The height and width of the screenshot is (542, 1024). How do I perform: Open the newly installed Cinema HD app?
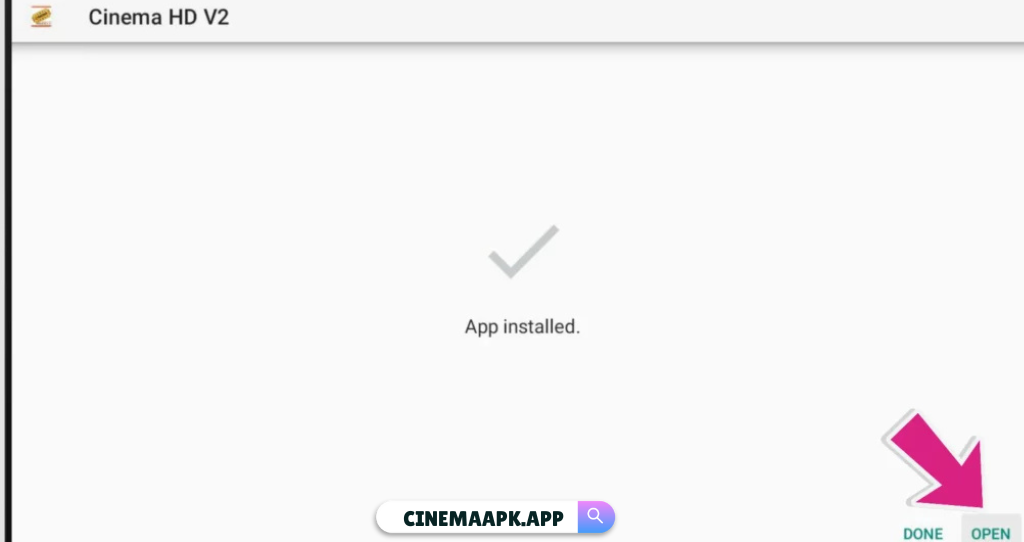pyautogui.click(x=991, y=533)
